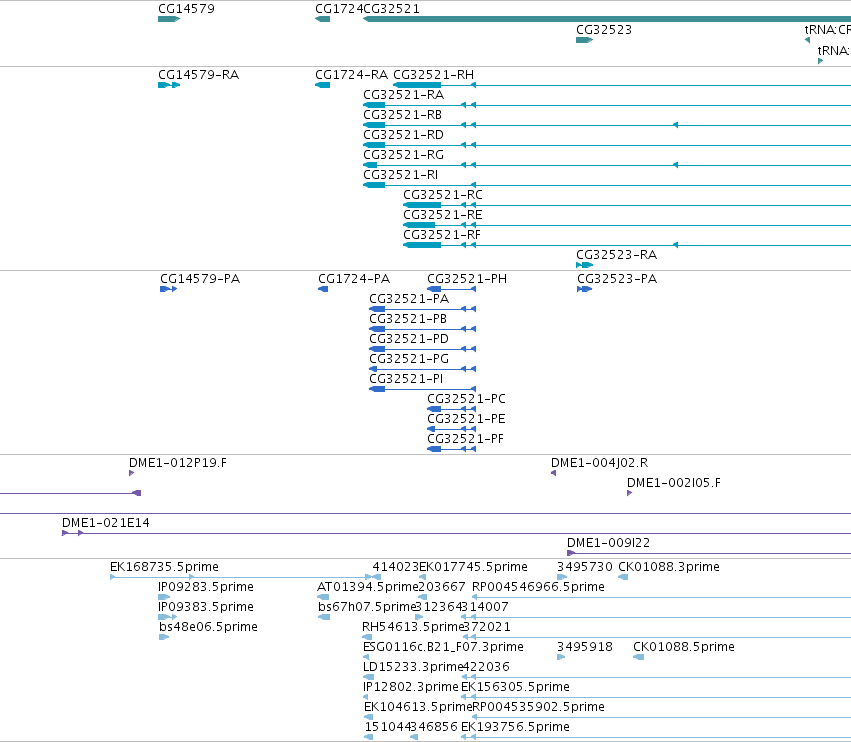851x742 pixels.
Task: Click feature 422036
Action: click(487, 667)
